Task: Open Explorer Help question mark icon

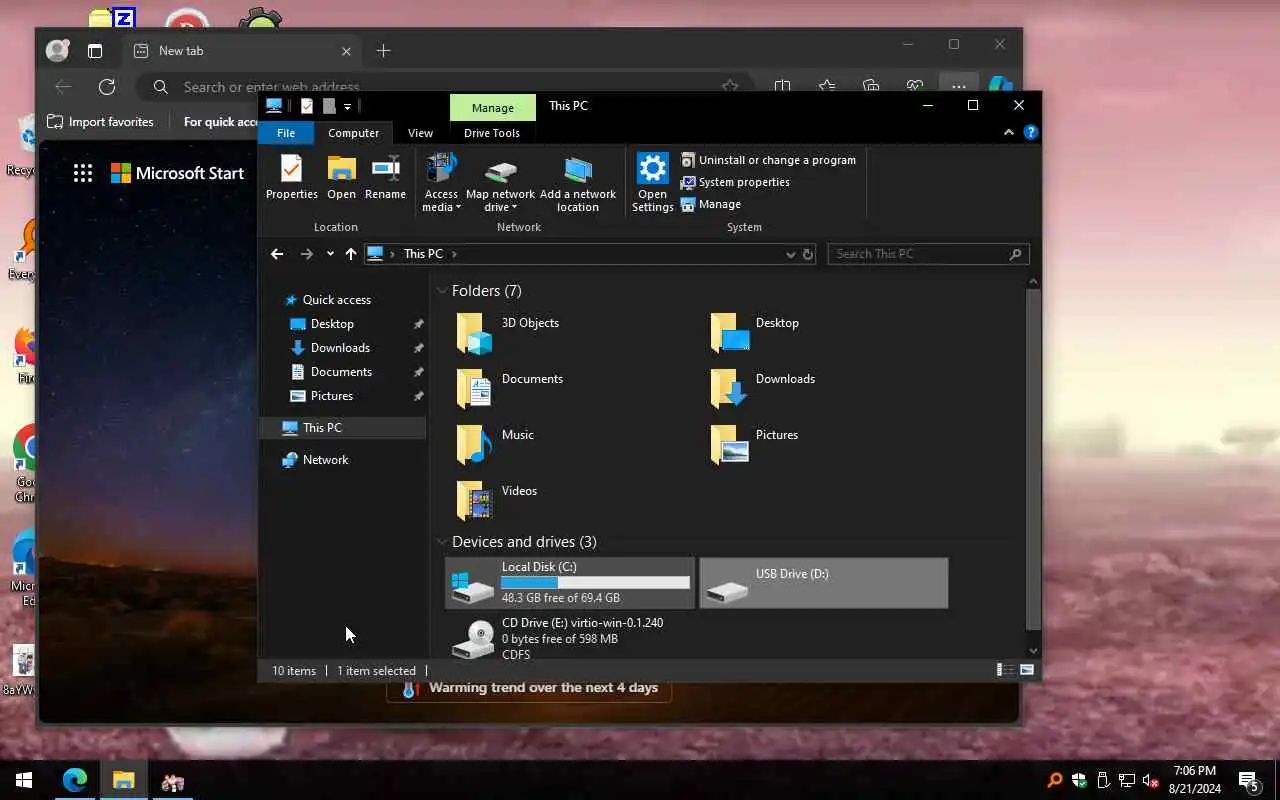Action: click(1030, 132)
